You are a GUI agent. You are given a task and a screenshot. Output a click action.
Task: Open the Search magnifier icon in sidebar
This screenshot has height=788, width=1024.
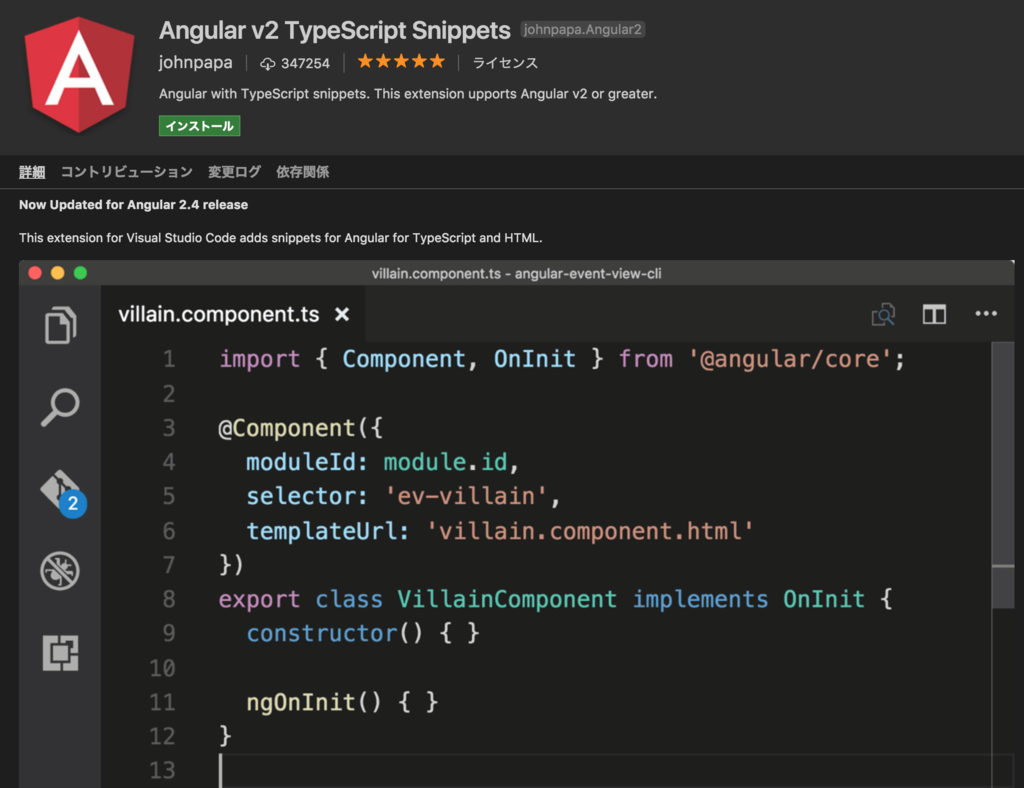60,407
